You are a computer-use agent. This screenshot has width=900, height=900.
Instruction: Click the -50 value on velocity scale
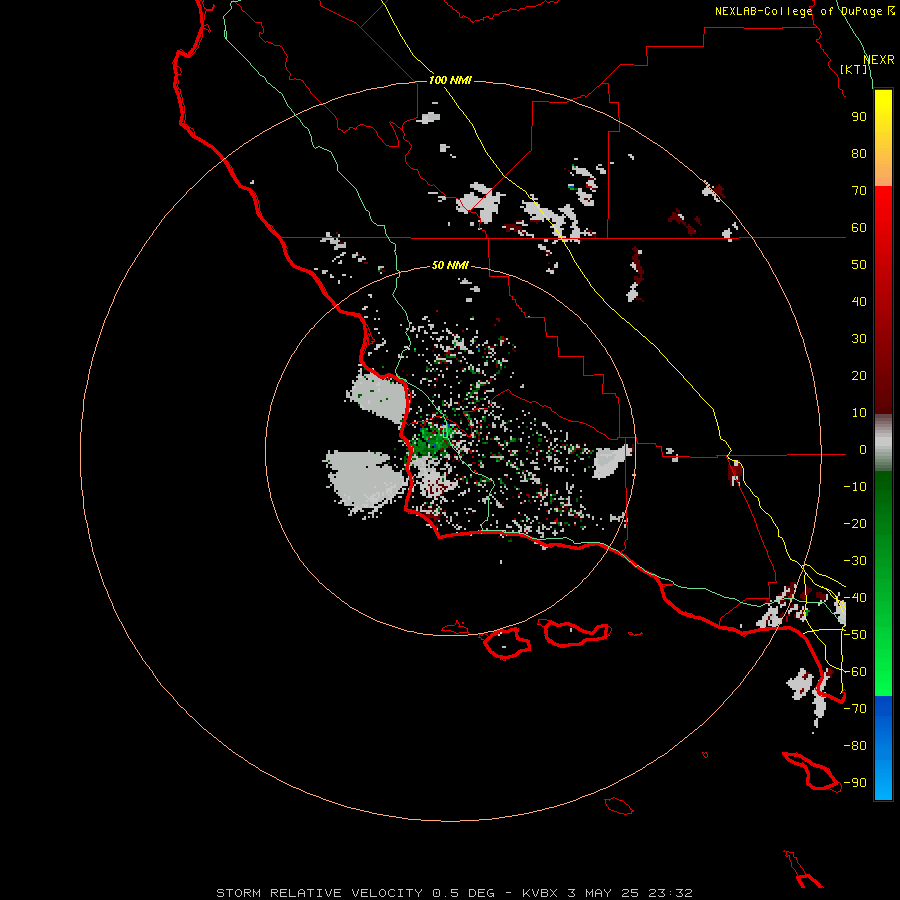pyautogui.click(x=855, y=635)
